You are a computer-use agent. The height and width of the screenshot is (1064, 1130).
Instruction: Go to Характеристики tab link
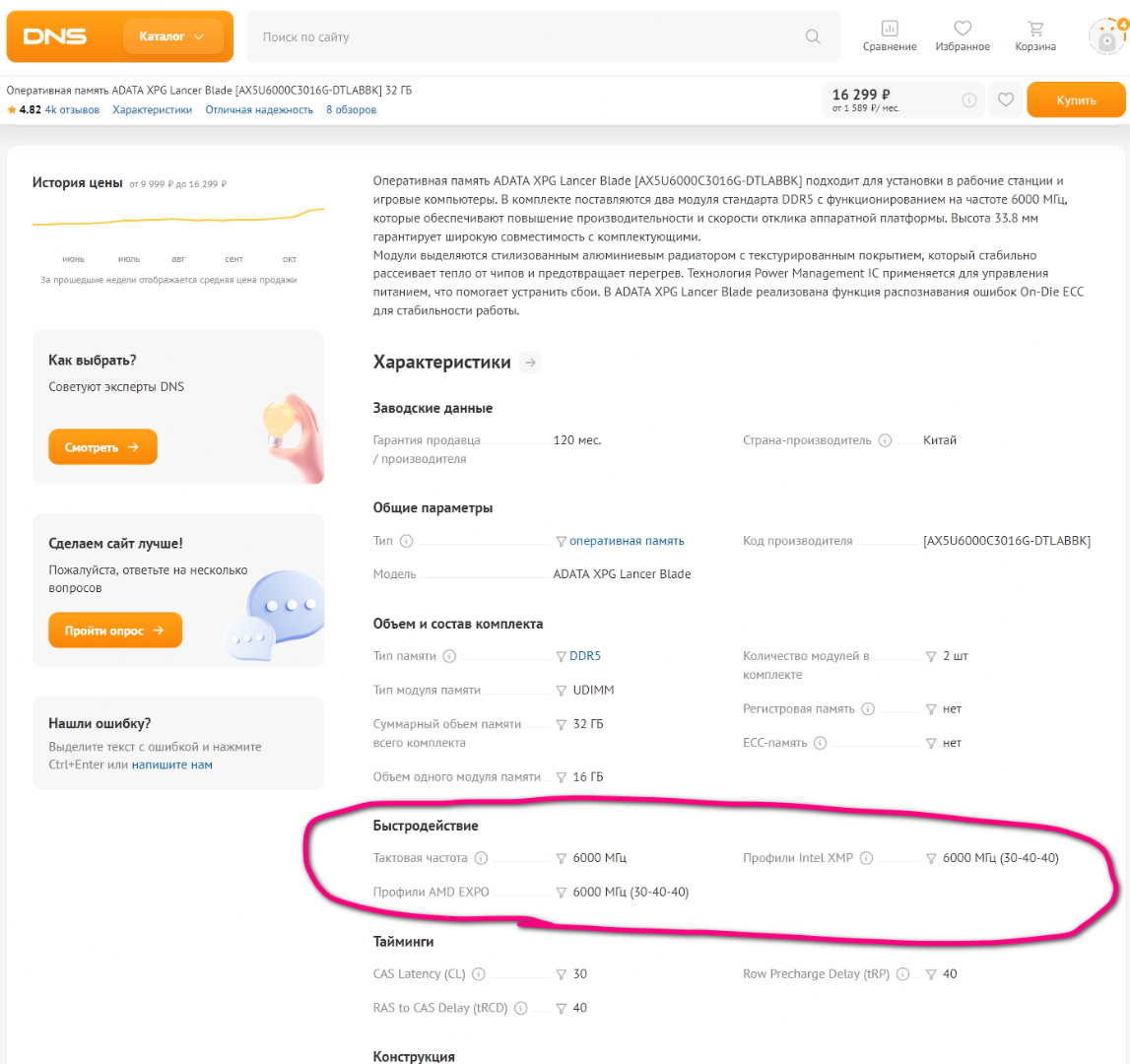tap(152, 109)
